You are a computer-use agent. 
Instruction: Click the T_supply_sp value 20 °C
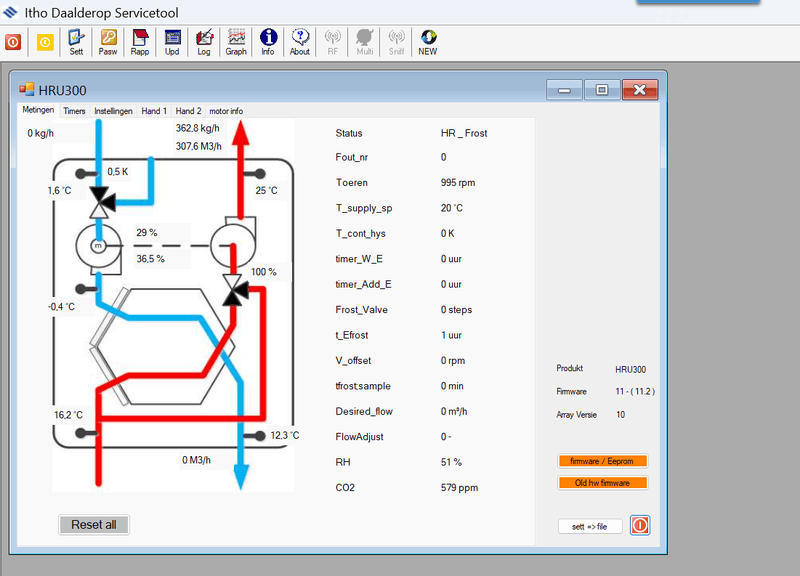tap(452, 208)
